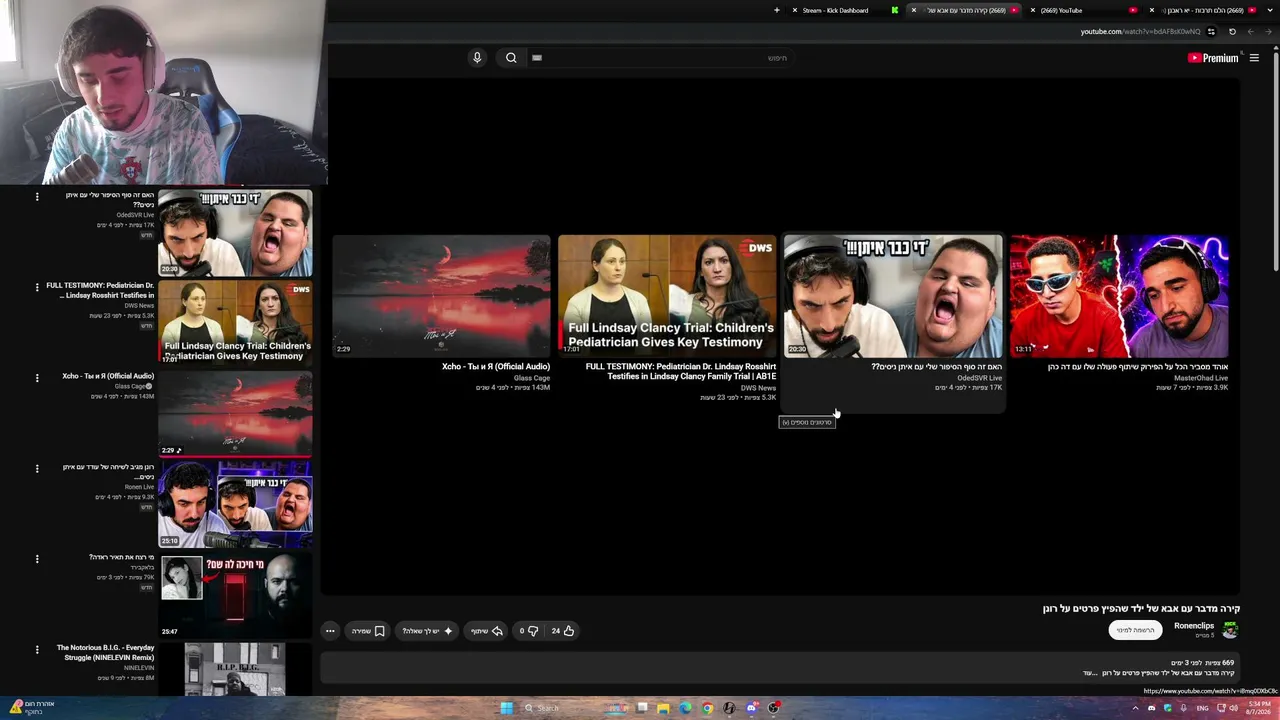Click the YouTube search input field

(x=660, y=58)
